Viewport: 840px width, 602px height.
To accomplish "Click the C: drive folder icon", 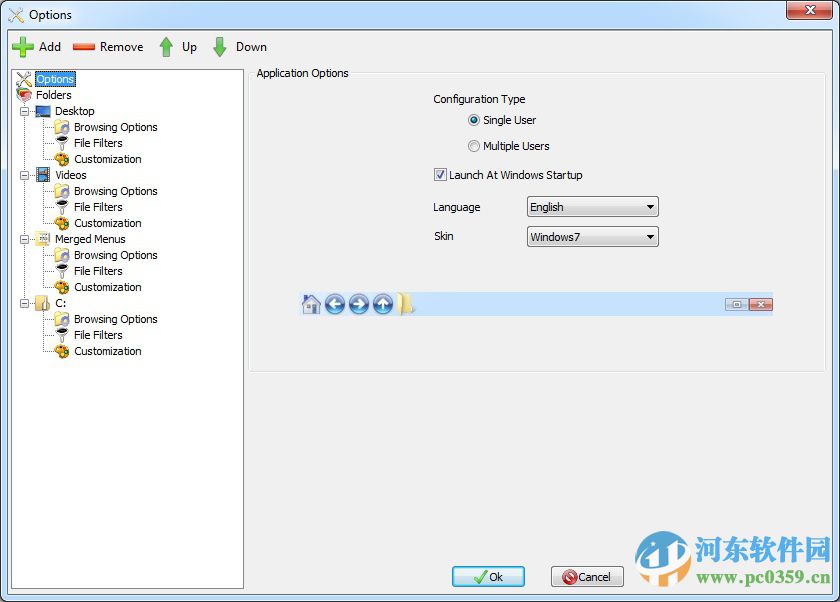I will coord(43,303).
